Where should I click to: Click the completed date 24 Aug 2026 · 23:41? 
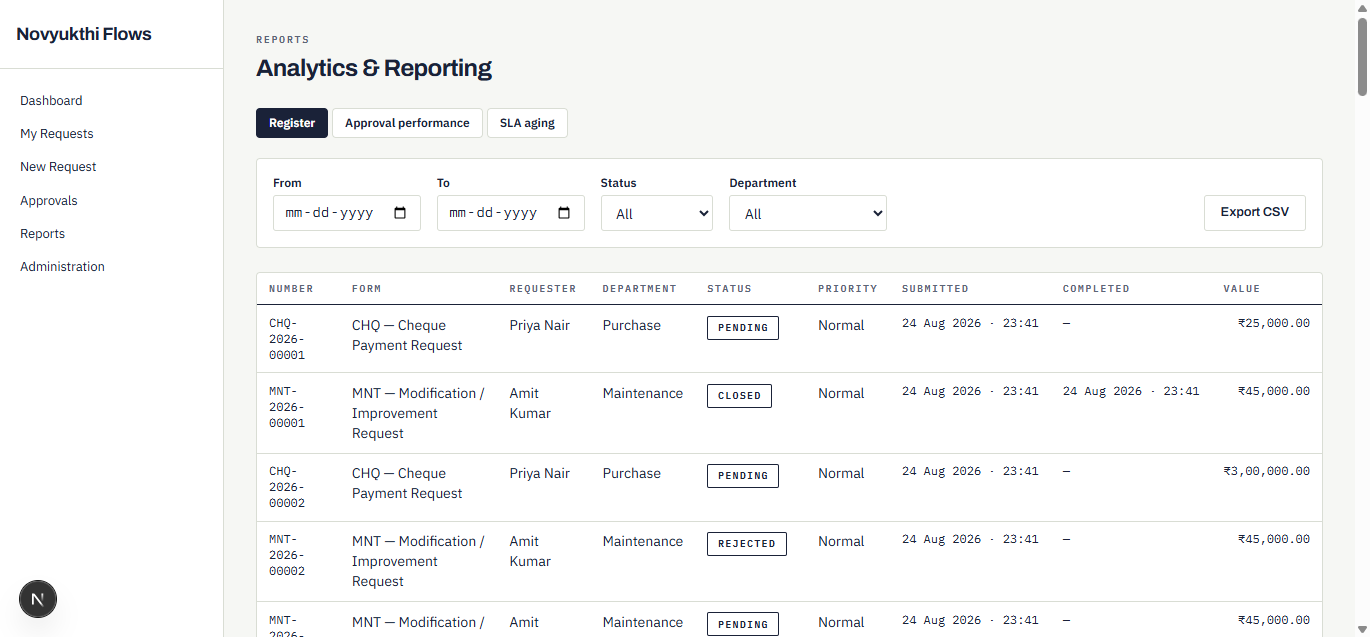[x=1131, y=391]
